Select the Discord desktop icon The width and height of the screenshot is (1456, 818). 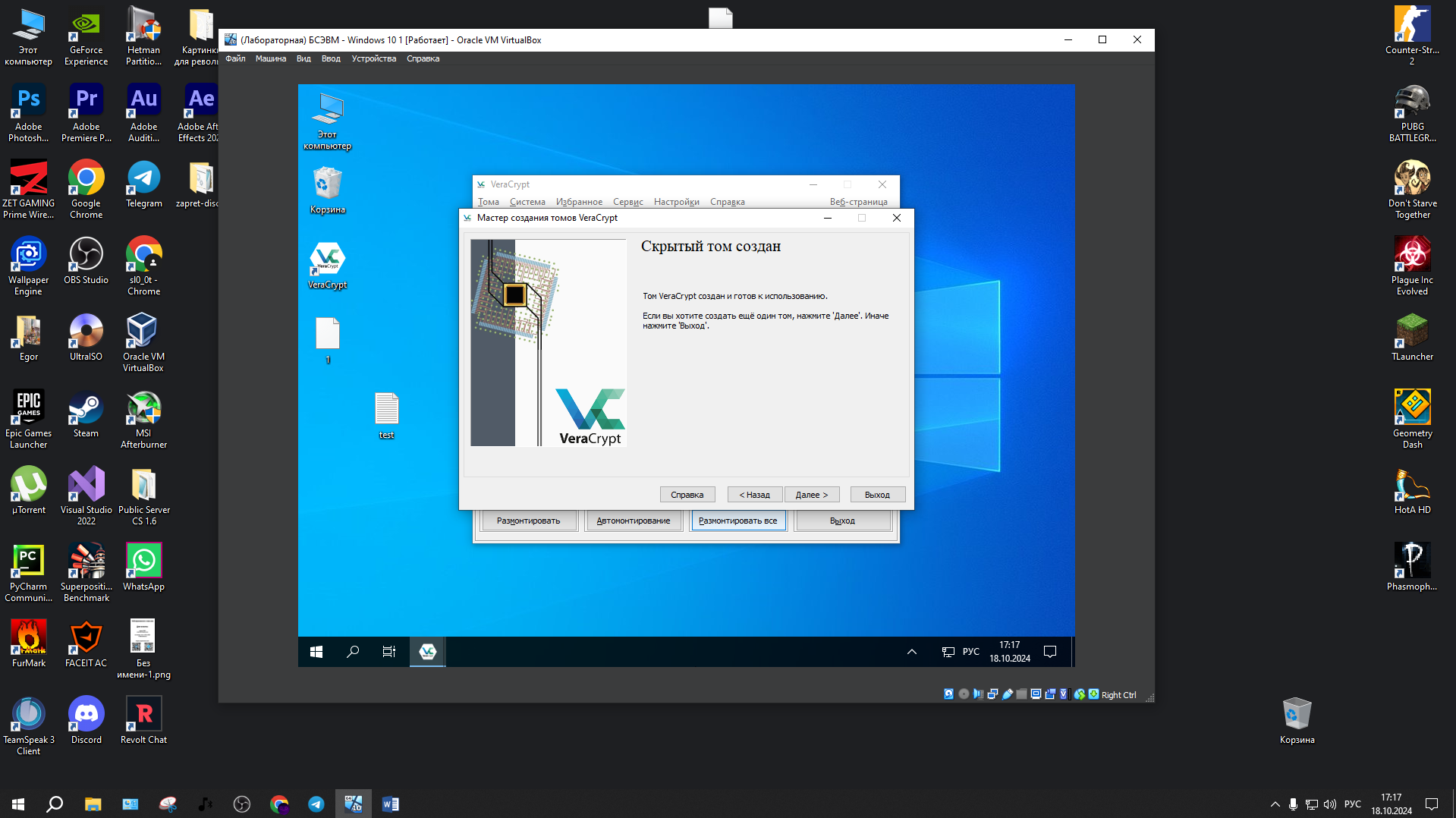[86, 721]
